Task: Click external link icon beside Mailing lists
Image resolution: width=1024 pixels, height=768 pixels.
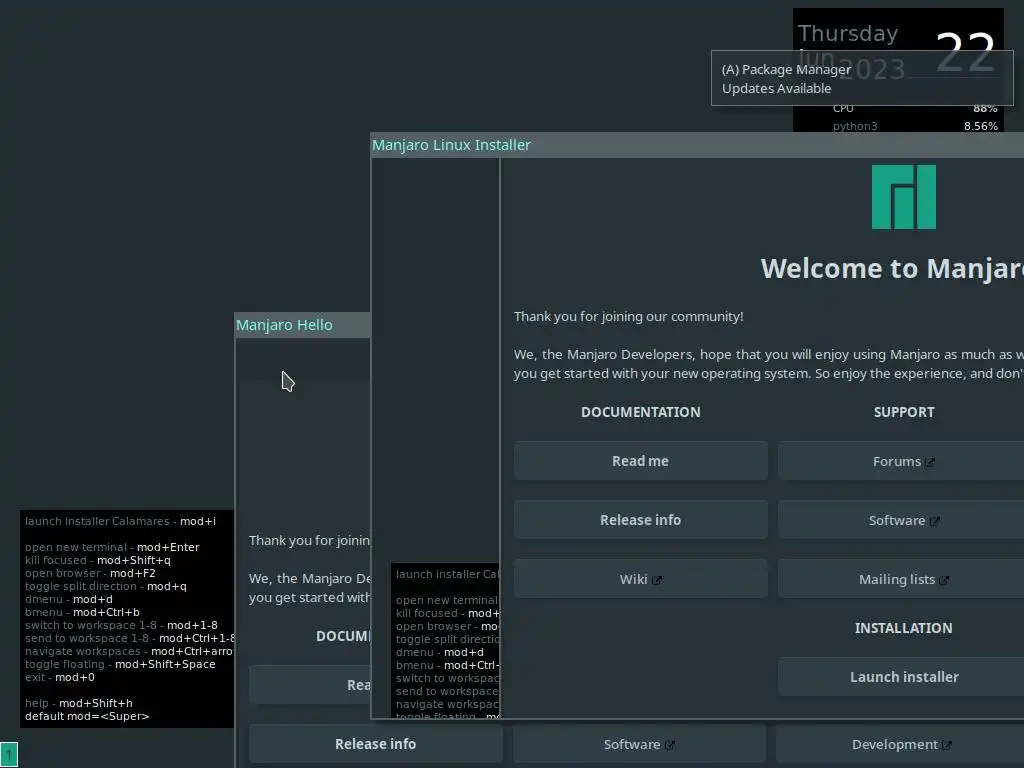Action: (x=944, y=580)
